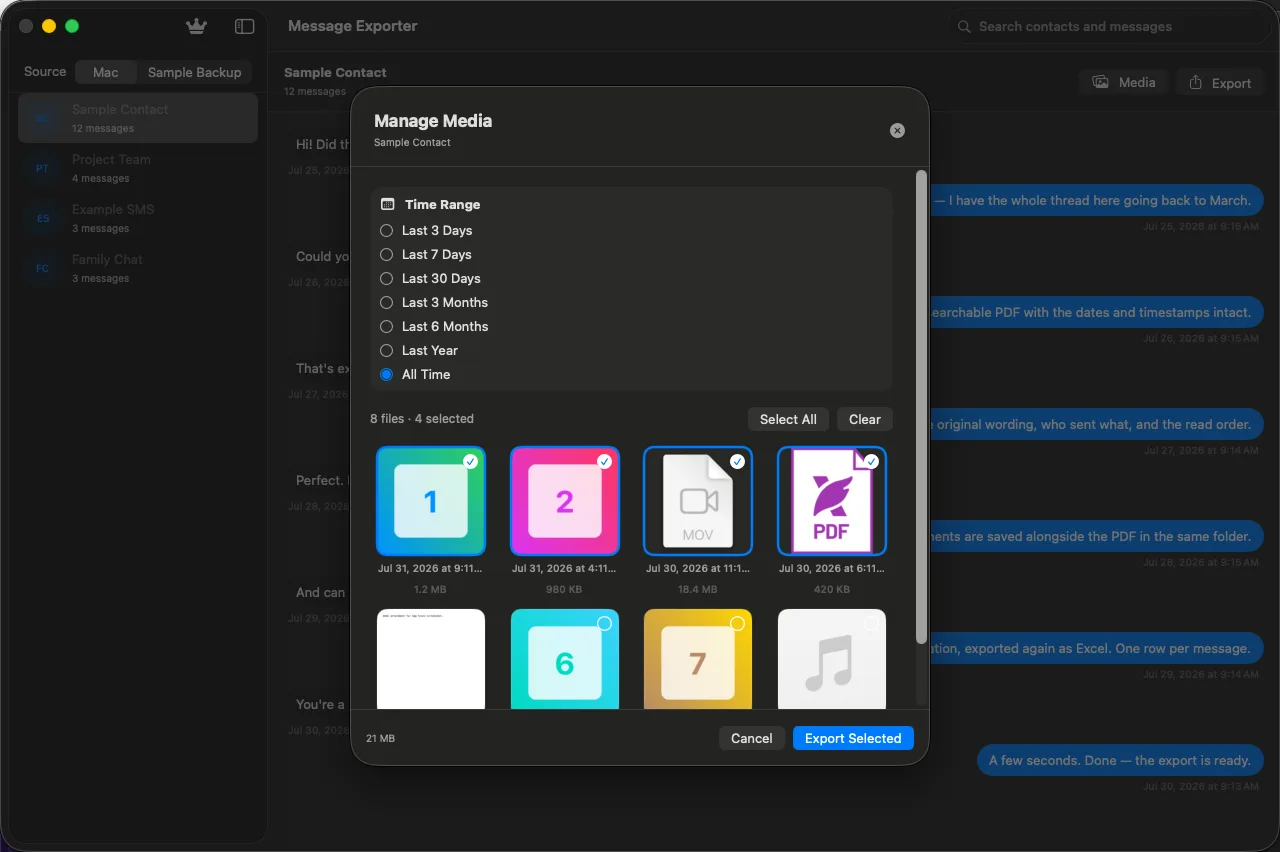The height and width of the screenshot is (852, 1280).
Task: Click the white text document thumbnail
Action: [431, 659]
